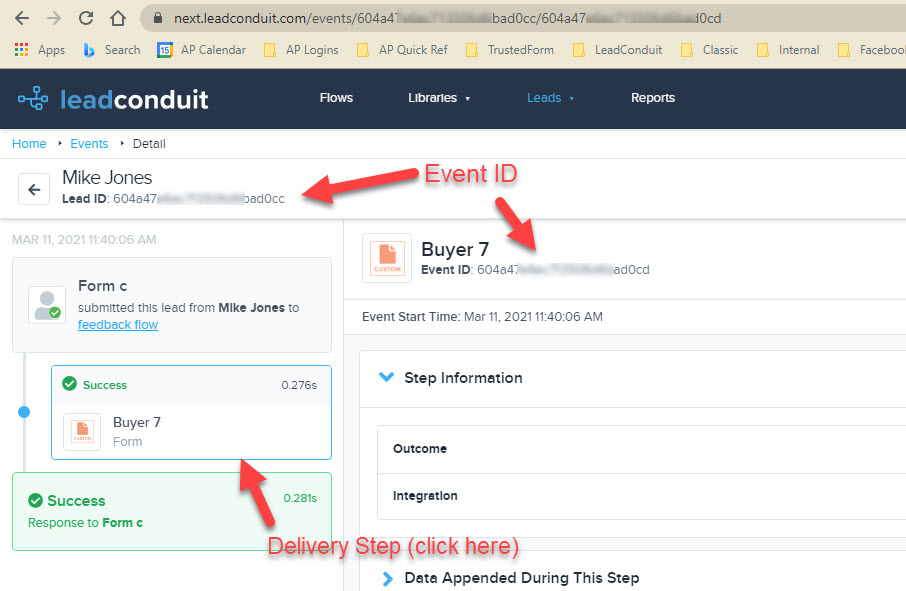
Task: Click the Detail breadcrumb text
Action: pyautogui.click(x=149, y=143)
